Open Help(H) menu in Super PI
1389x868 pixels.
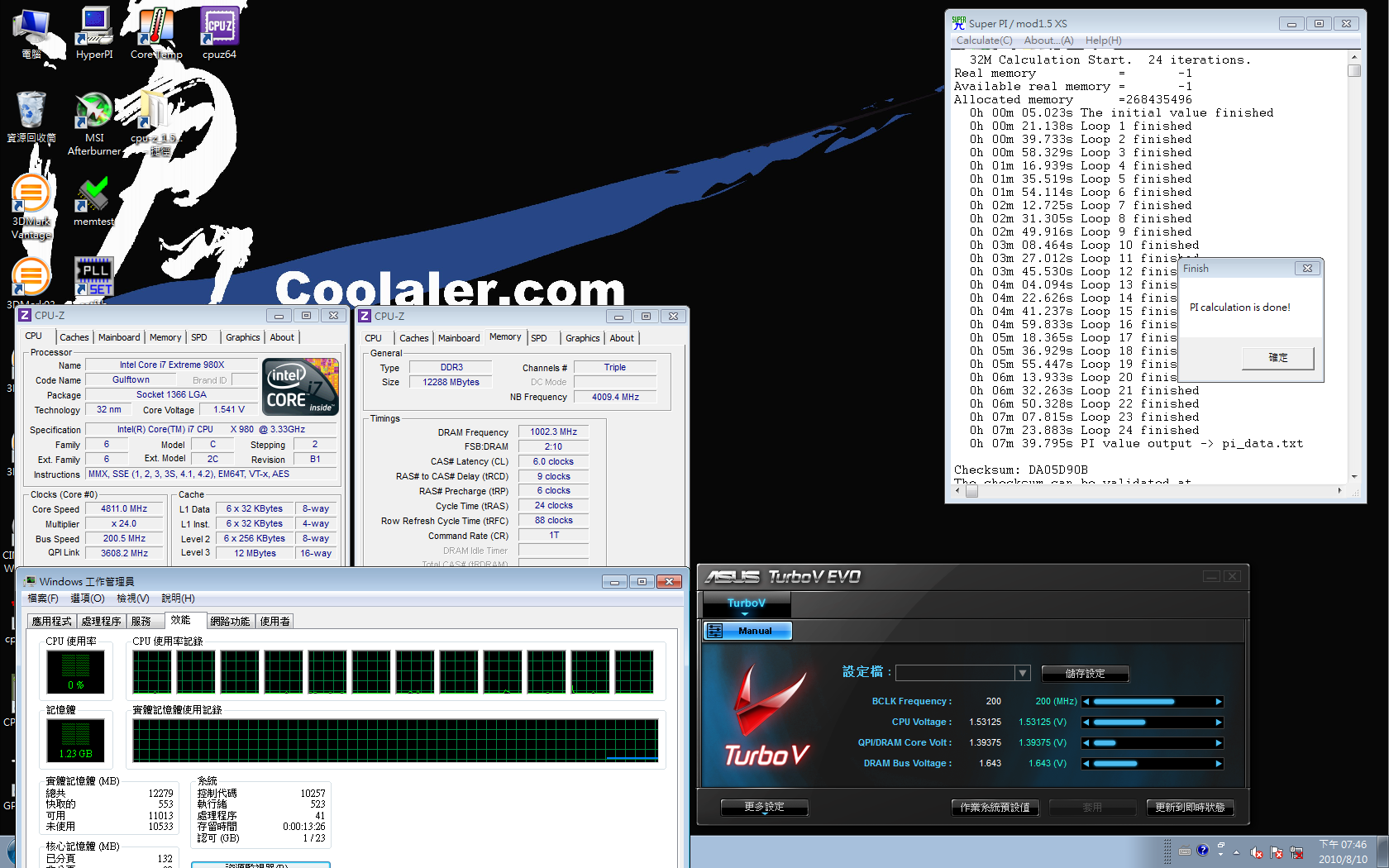tap(1103, 41)
